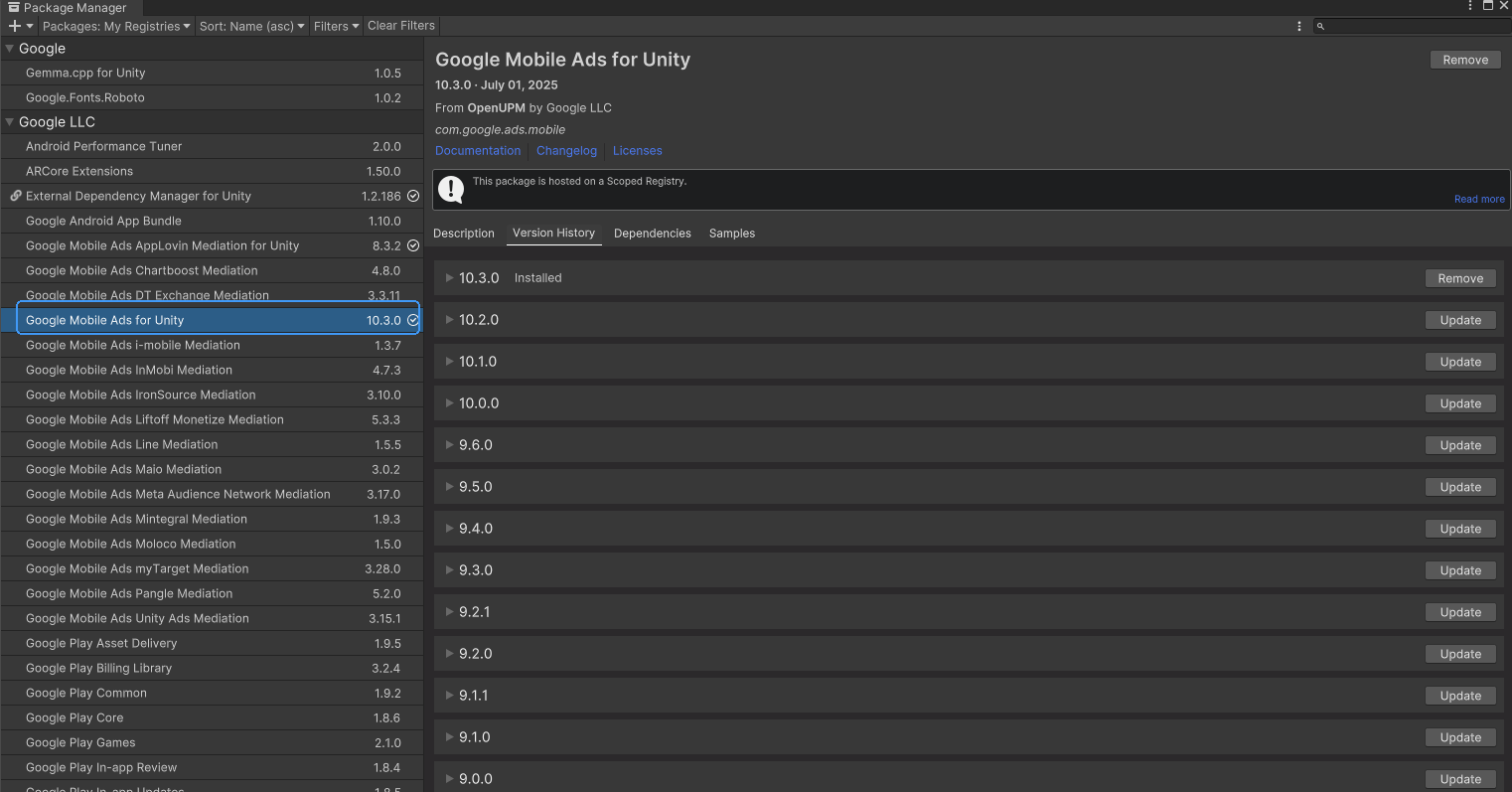Expand version 9.6.0 details
This screenshot has height=792, width=1512.
coord(450,445)
